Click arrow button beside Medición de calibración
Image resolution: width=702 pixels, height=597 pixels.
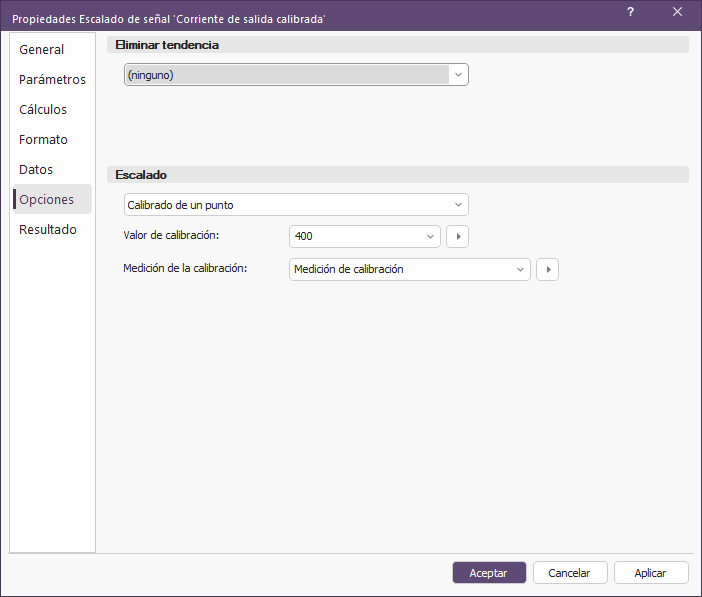point(547,269)
